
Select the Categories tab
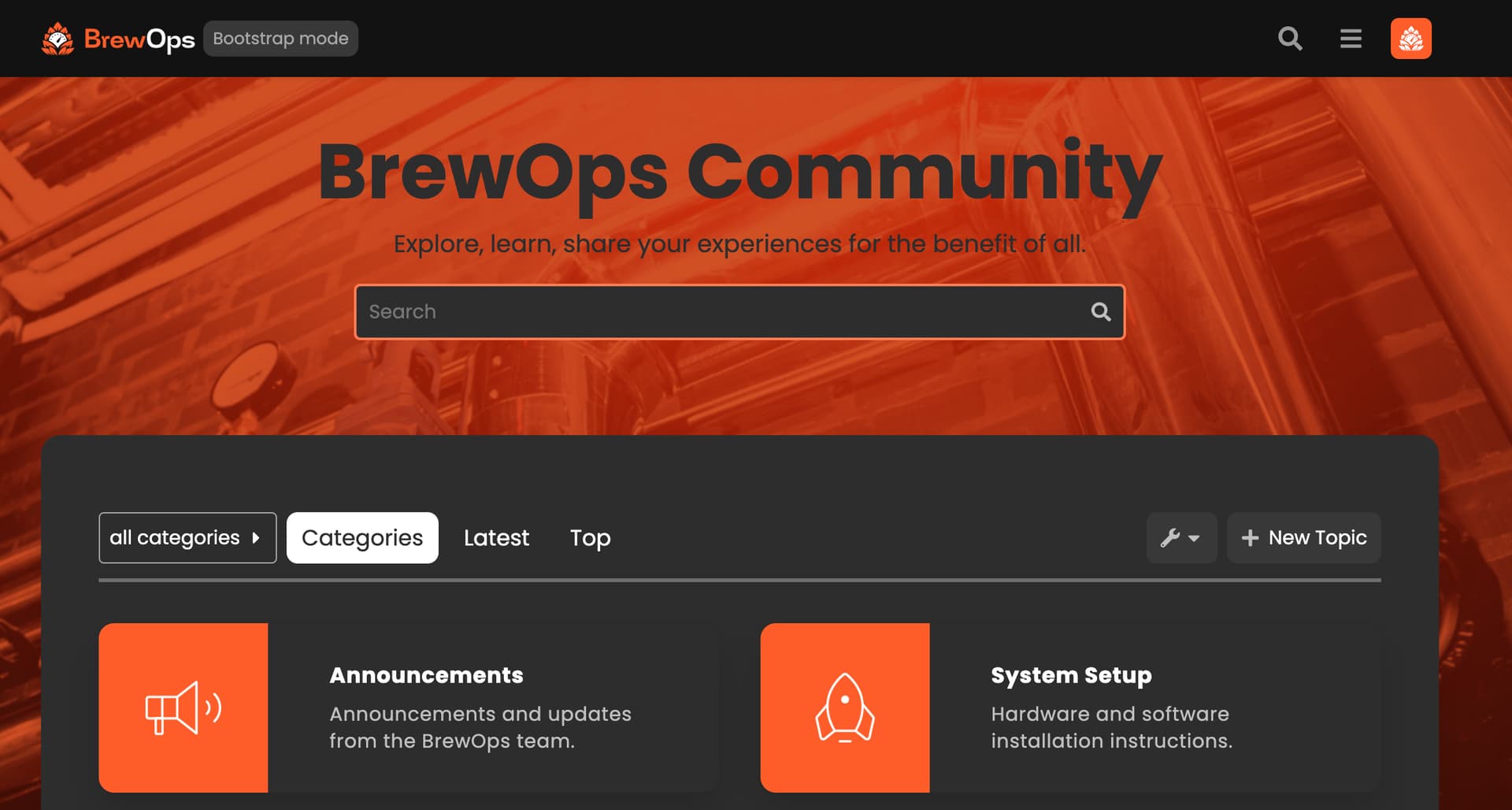362,538
